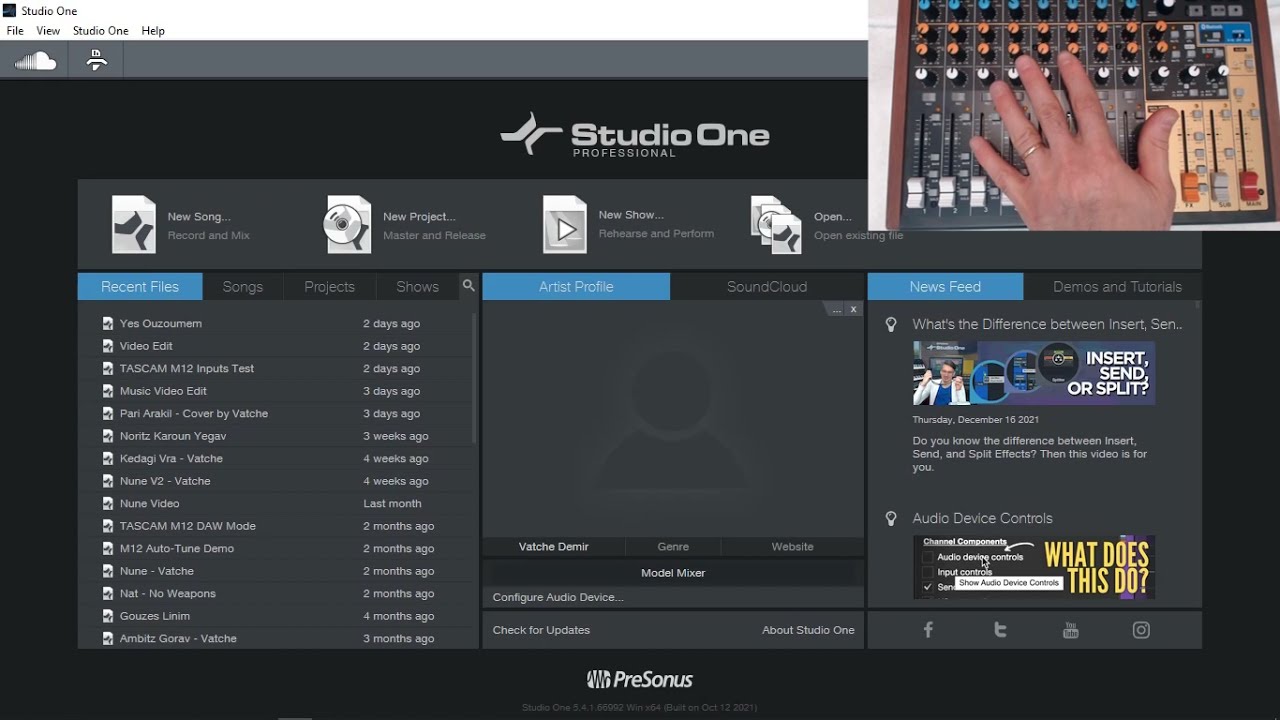Click Check for Updates
Screen dimensions: 1280x720
541,630
